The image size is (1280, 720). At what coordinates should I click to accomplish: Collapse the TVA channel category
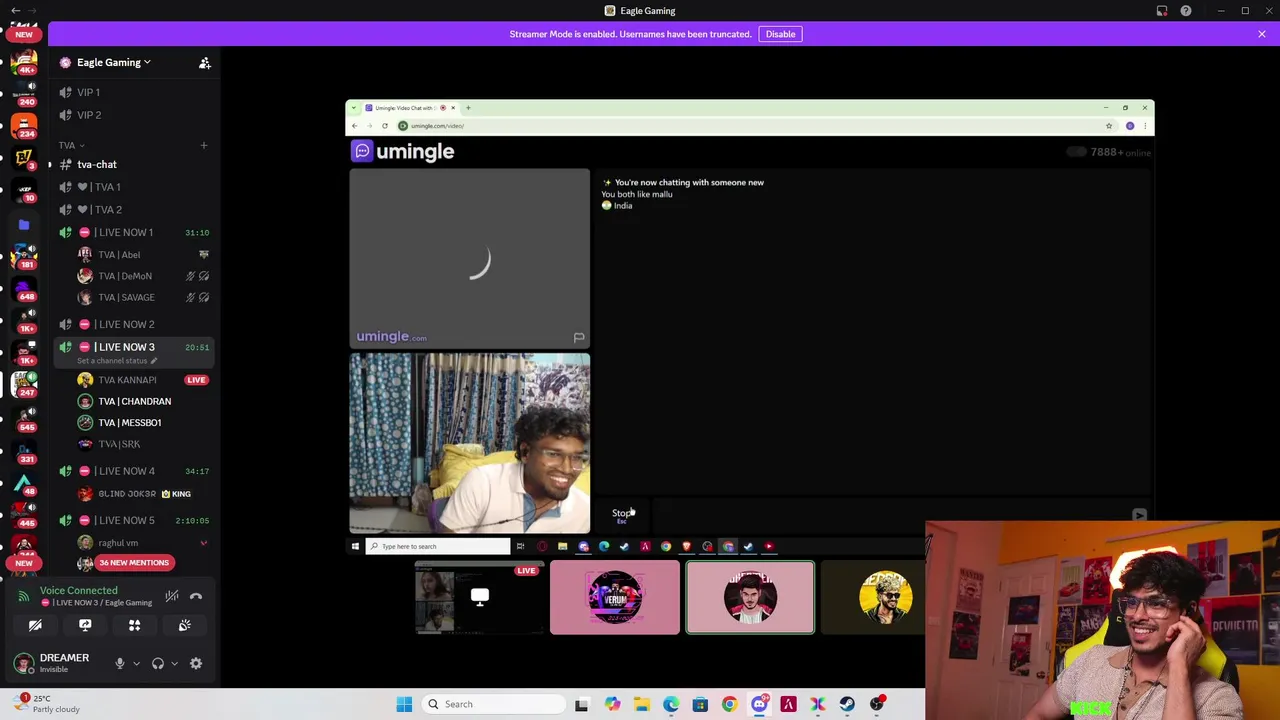[x=70, y=145]
